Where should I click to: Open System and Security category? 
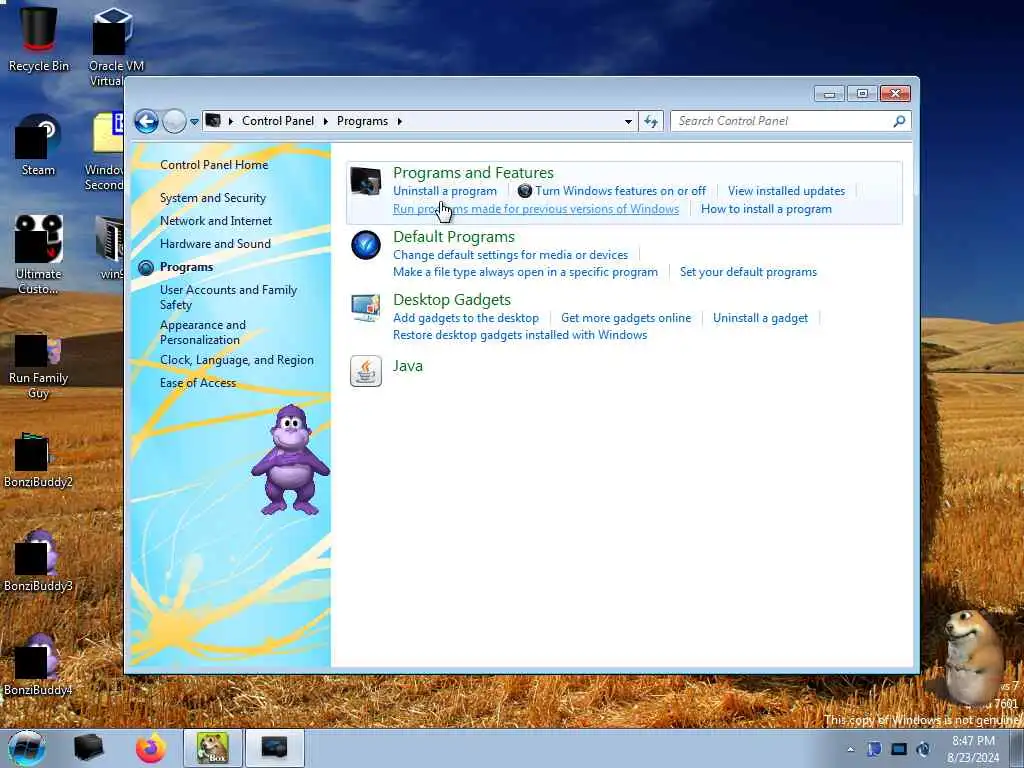pos(213,197)
